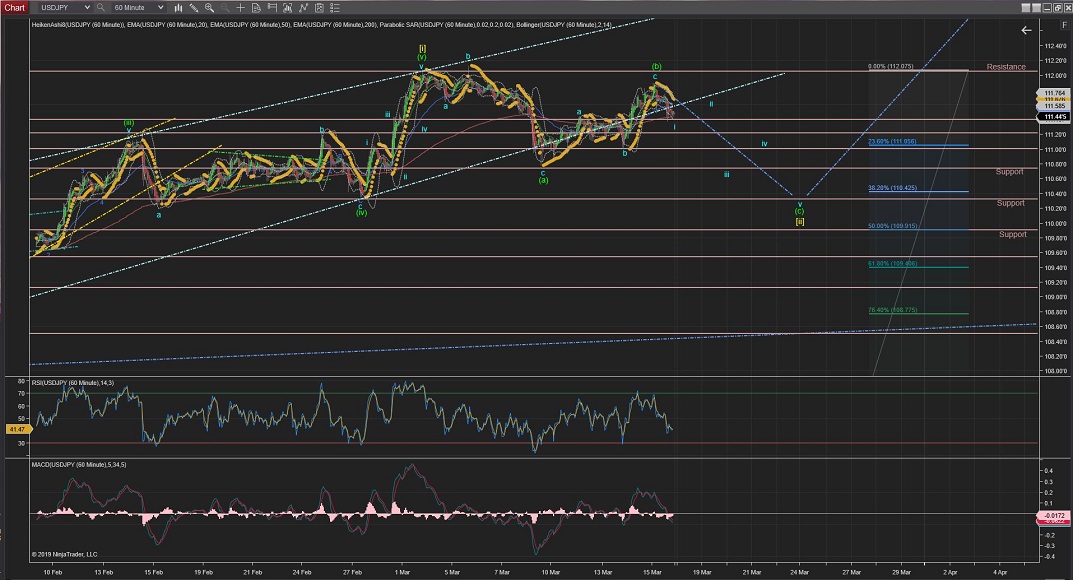
Task: Select the drawing tools pencil icon
Action: [x=194, y=8]
